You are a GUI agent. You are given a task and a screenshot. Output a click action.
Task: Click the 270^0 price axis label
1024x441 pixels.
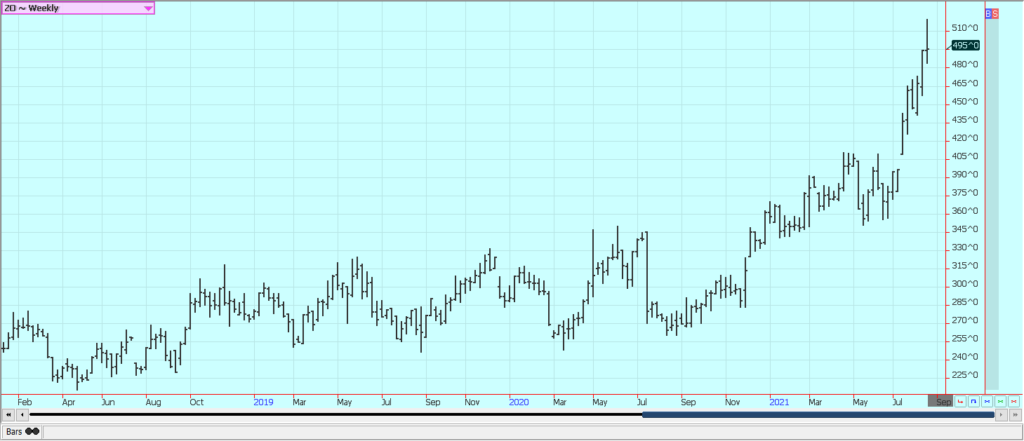tap(965, 320)
